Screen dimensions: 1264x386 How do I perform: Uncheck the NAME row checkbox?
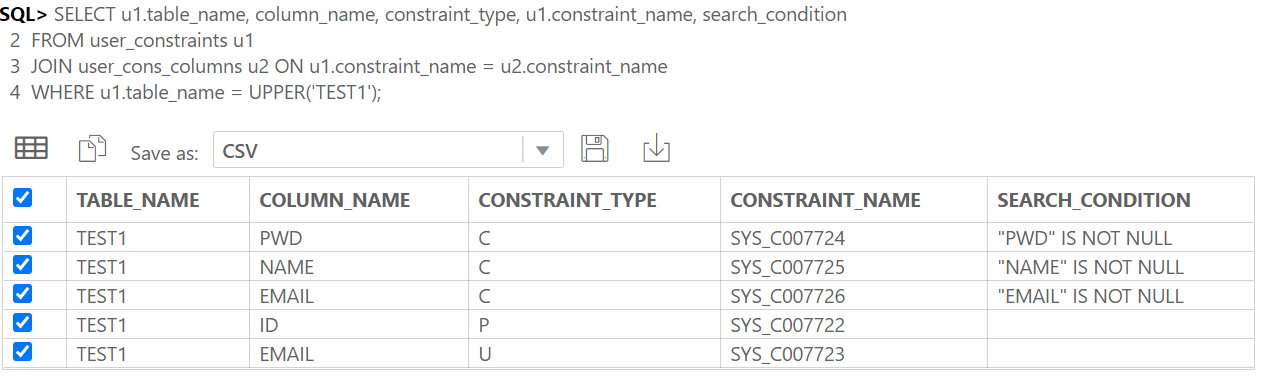pos(22,265)
